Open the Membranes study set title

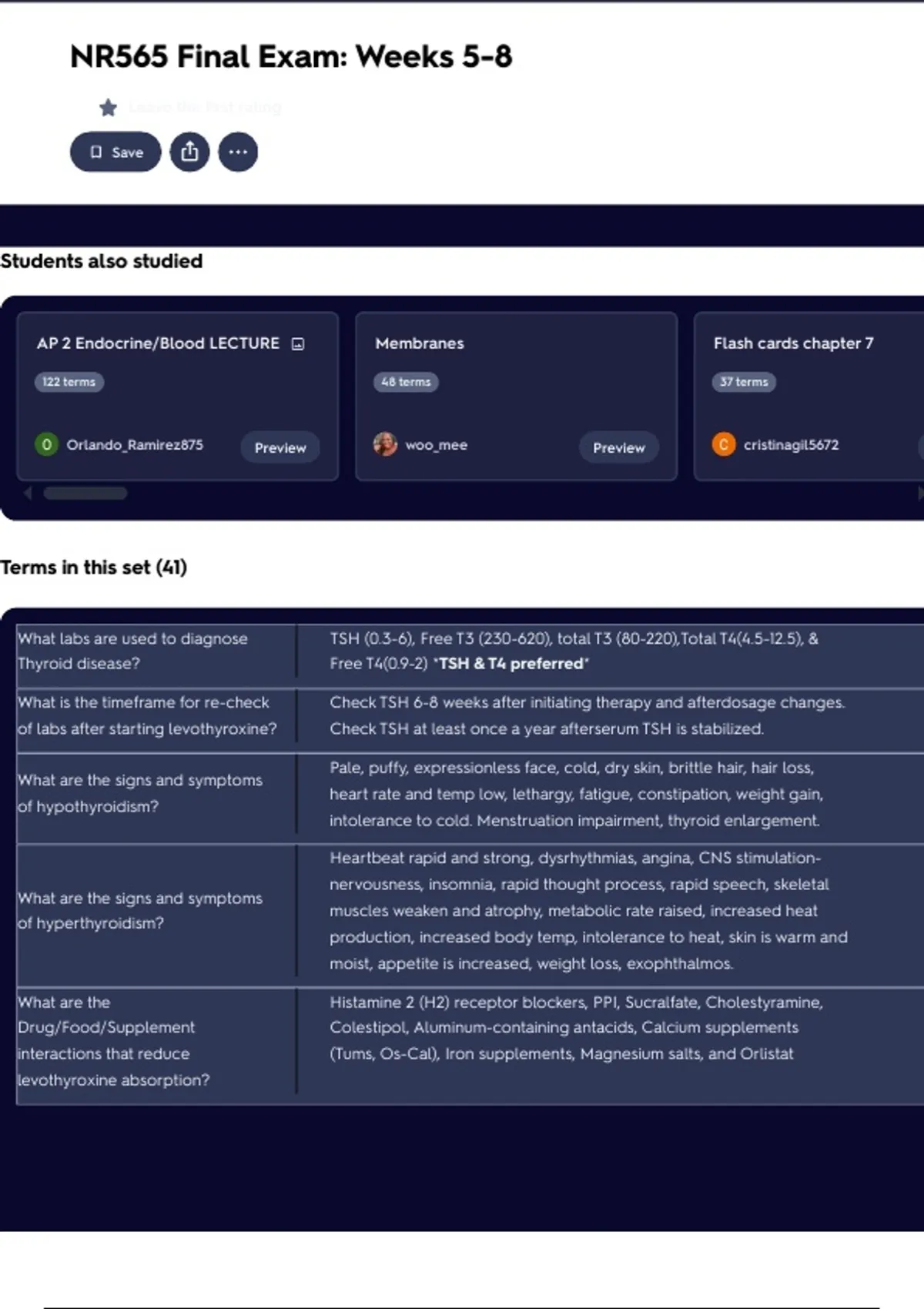(x=420, y=343)
